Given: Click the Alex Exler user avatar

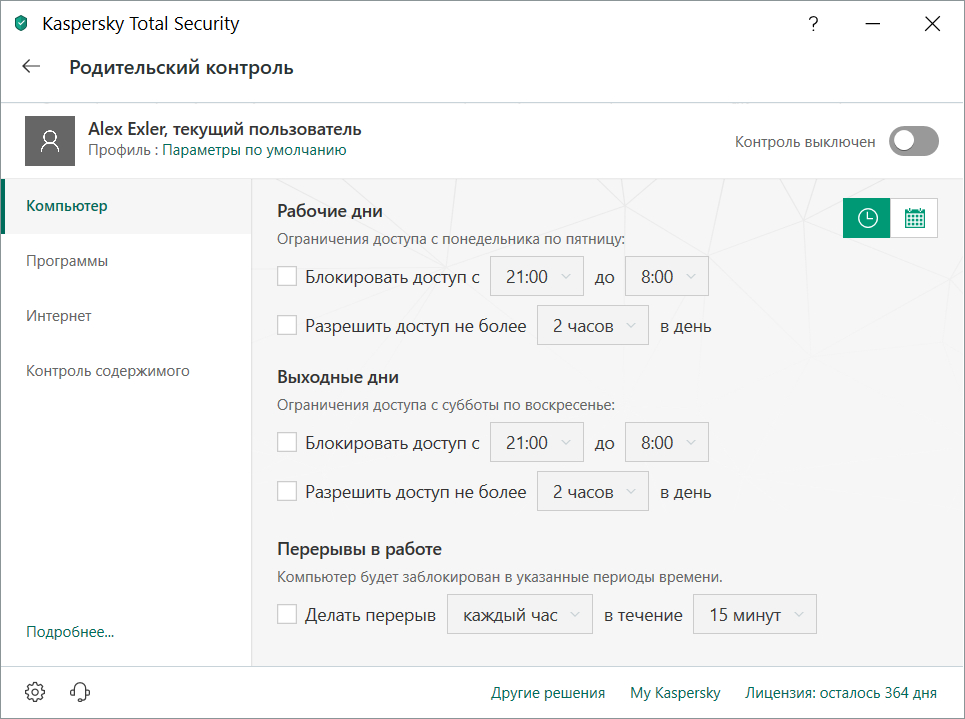Looking at the screenshot, I should tap(50, 141).
